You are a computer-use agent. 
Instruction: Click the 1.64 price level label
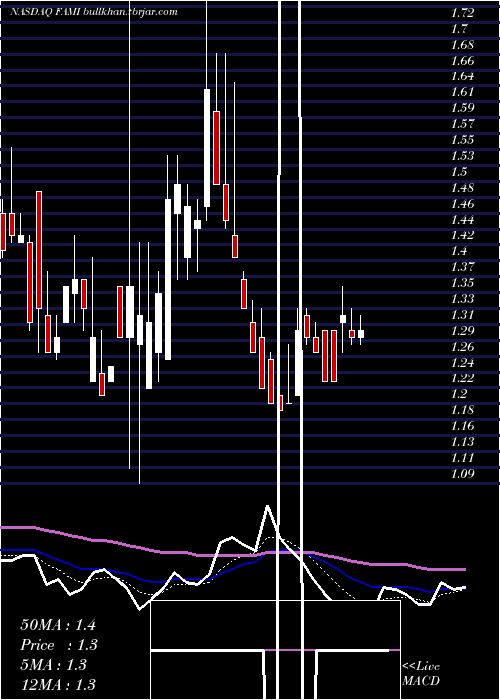[x=462, y=76]
